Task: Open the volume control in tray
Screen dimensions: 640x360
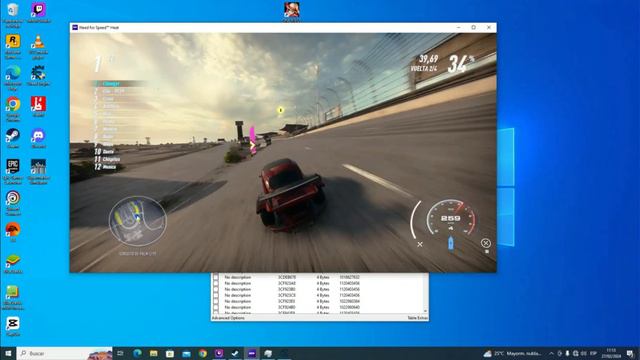Action: [x=584, y=353]
